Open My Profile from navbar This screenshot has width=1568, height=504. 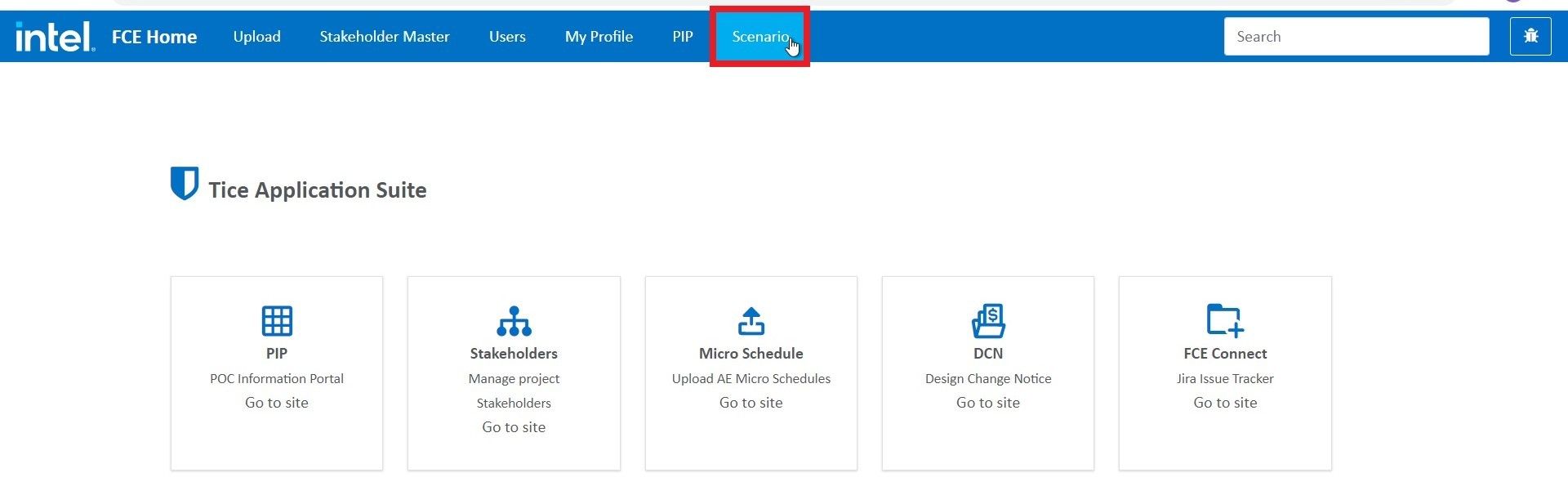click(599, 37)
